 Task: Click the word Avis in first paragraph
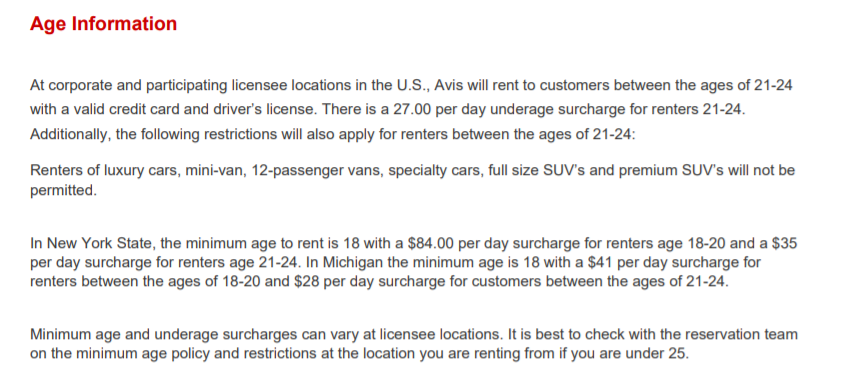pyautogui.click(x=450, y=86)
